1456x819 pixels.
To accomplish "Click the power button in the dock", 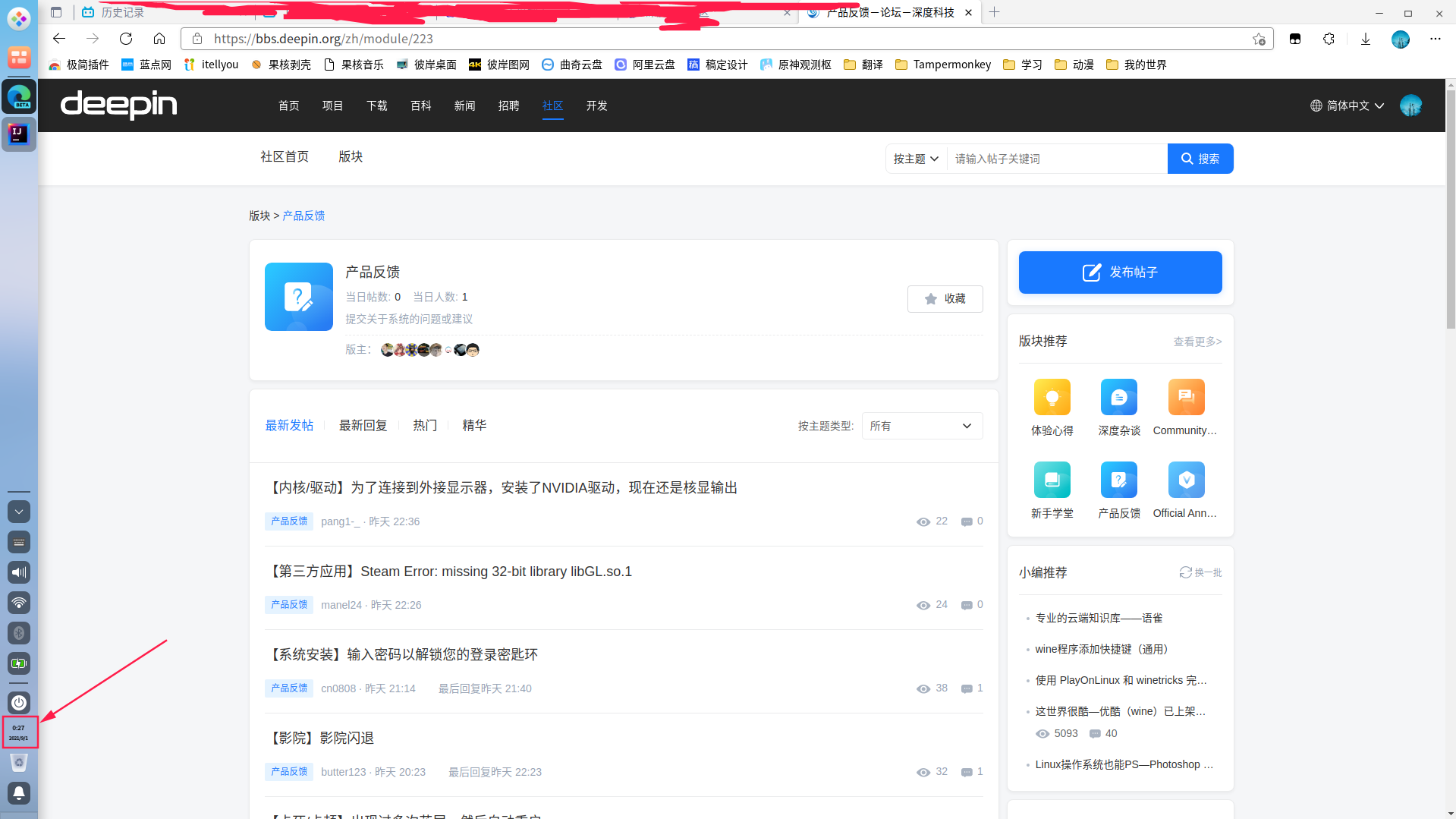I will point(19,703).
